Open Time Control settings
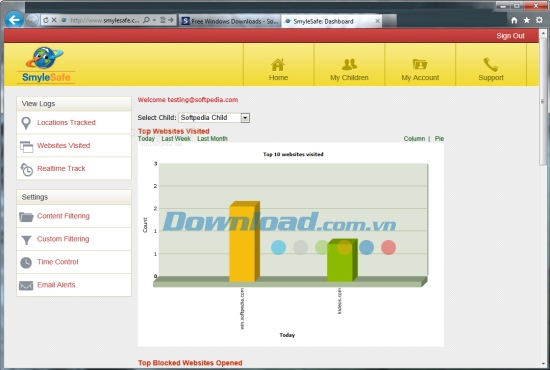This screenshot has height=370, width=550. pyautogui.click(x=58, y=262)
